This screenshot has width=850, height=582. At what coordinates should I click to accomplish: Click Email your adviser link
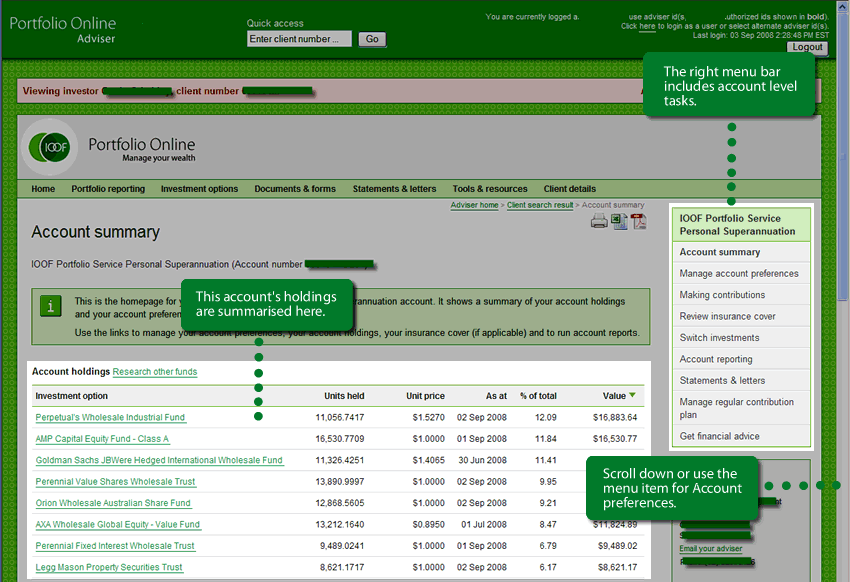(x=711, y=548)
